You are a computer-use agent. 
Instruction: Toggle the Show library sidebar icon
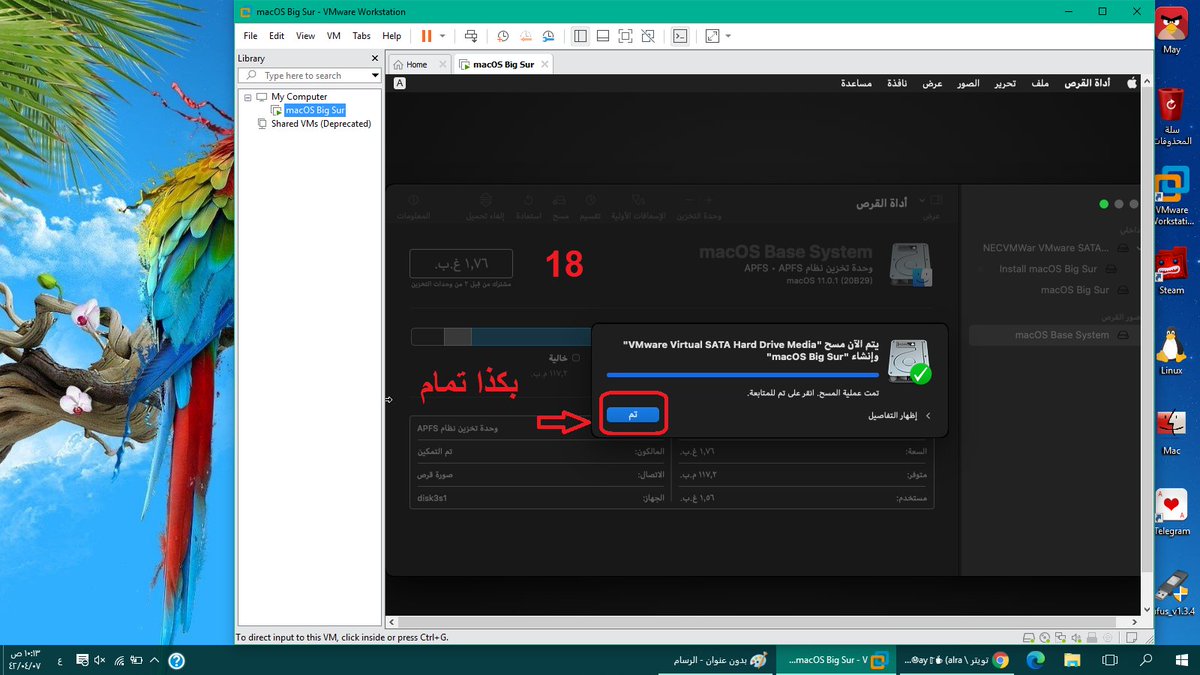coord(580,36)
